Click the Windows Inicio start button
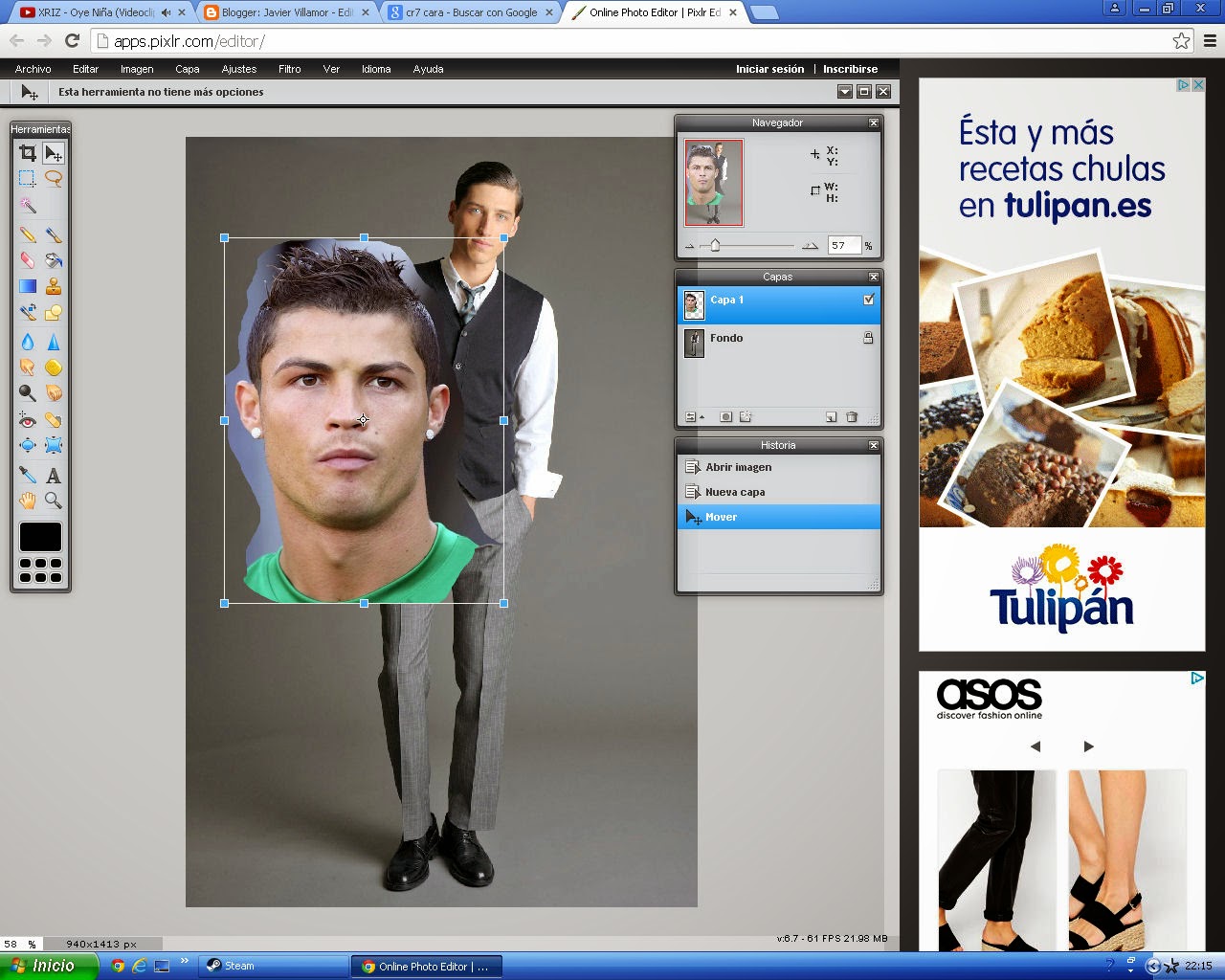This screenshot has height=980, width=1225. 48,966
